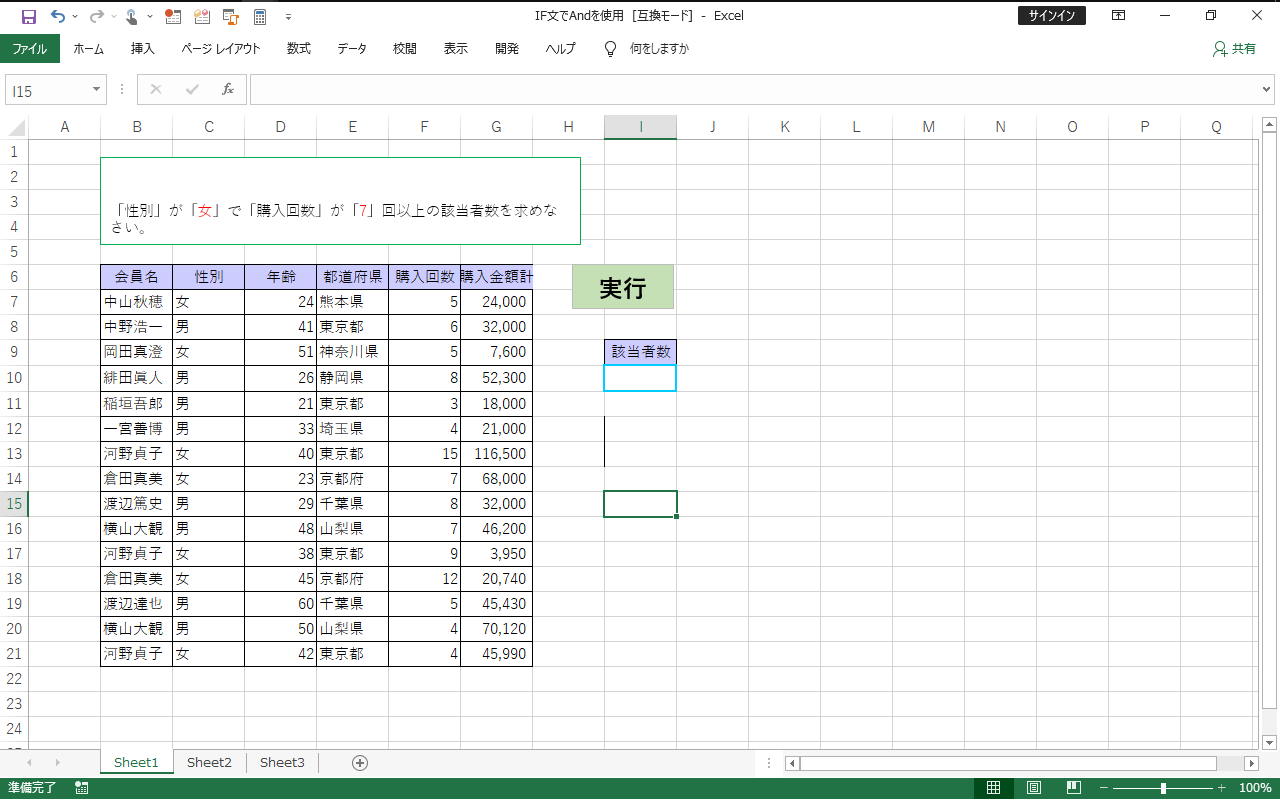Open the 表示 ribbon tab

tap(456, 48)
